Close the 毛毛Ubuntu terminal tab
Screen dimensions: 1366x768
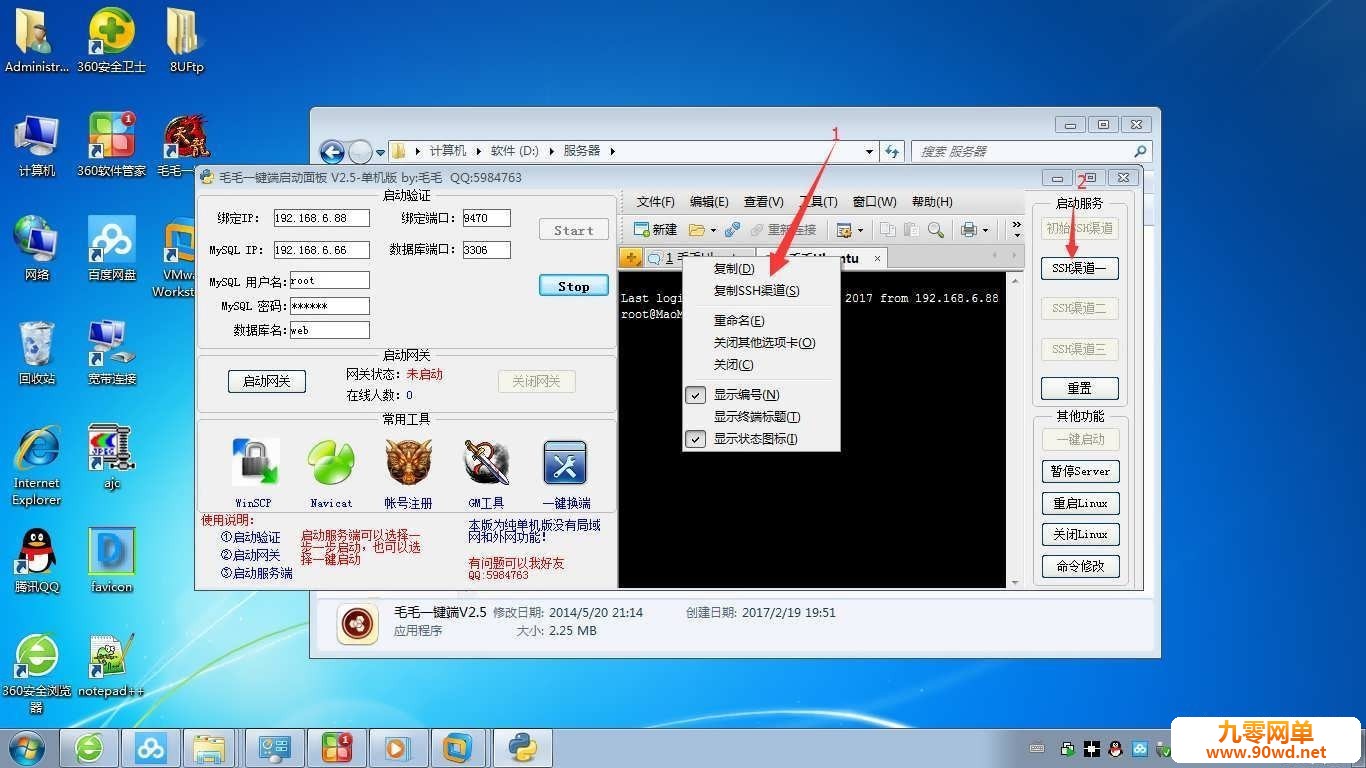pyautogui.click(x=878, y=258)
